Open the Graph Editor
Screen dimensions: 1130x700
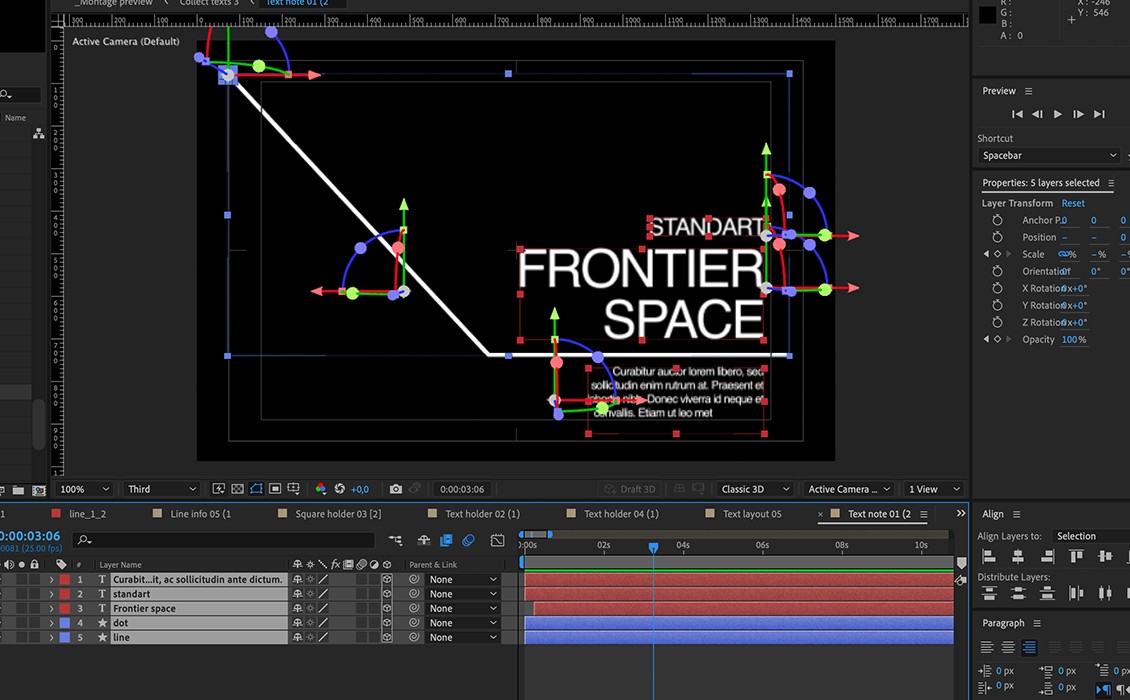(x=497, y=540)
